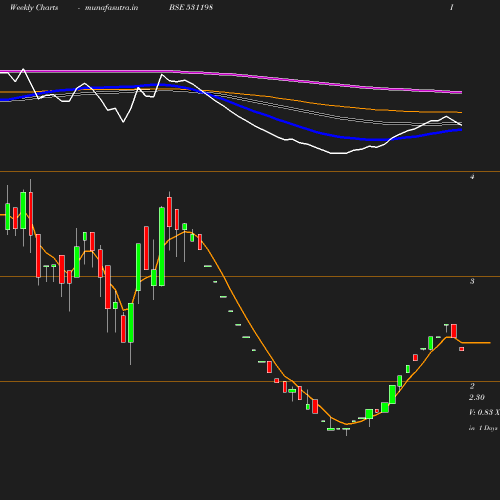Click the last price value "2.30"
This screenshot has height=500, width=500.
point(477,397)
